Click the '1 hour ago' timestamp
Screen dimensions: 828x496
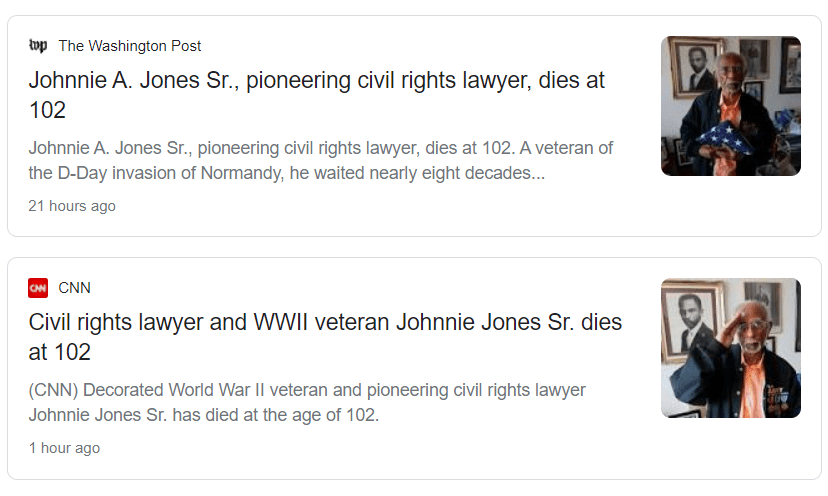(64, 448)
